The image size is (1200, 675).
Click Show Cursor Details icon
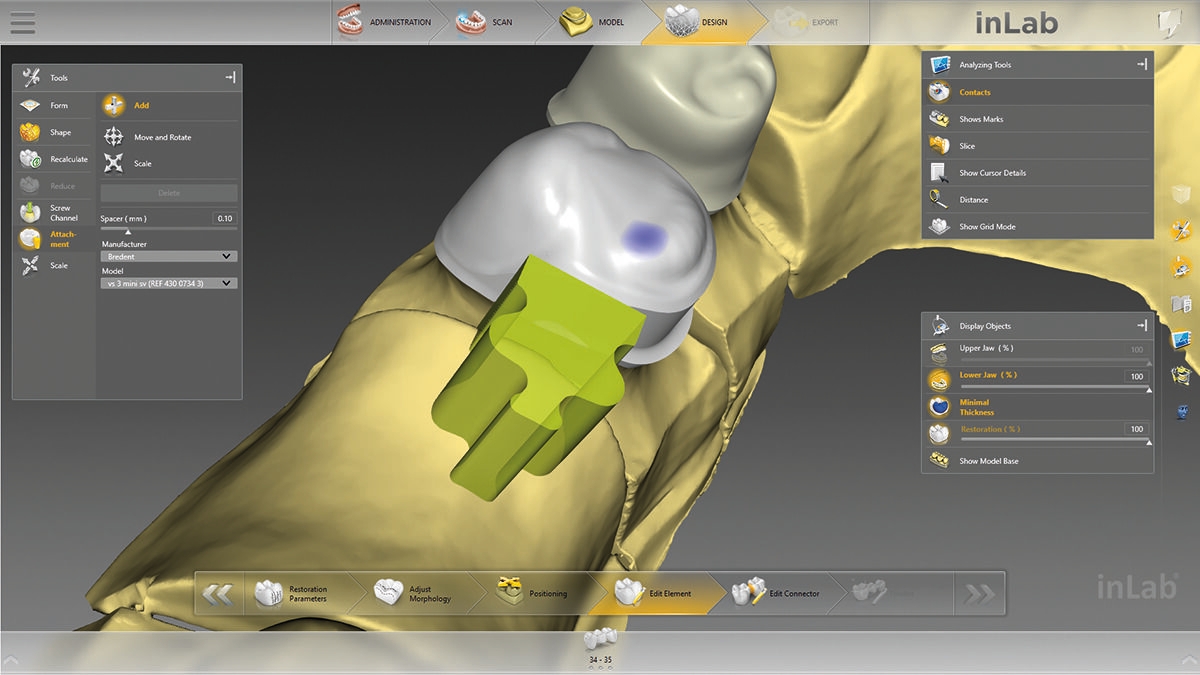point(939,173)
